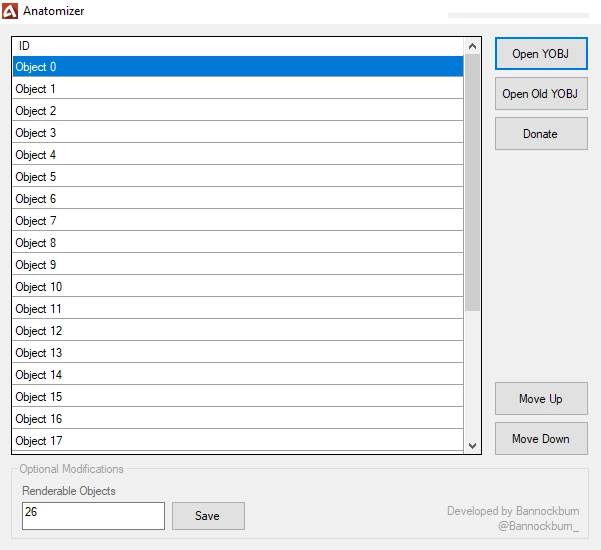Save the renderable objects value
The width and height of the screenshot is (601, 550).
pyautogui.click(x=208, y=516)
